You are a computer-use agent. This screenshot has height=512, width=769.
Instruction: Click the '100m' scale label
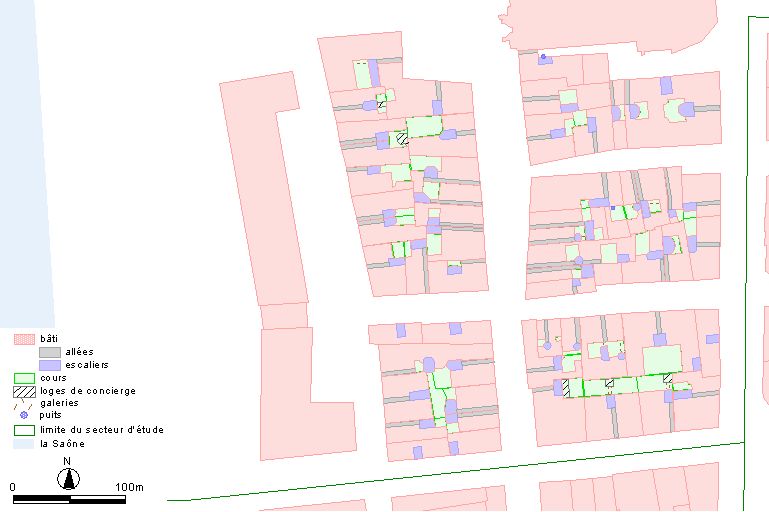click(x=129, y=487)
